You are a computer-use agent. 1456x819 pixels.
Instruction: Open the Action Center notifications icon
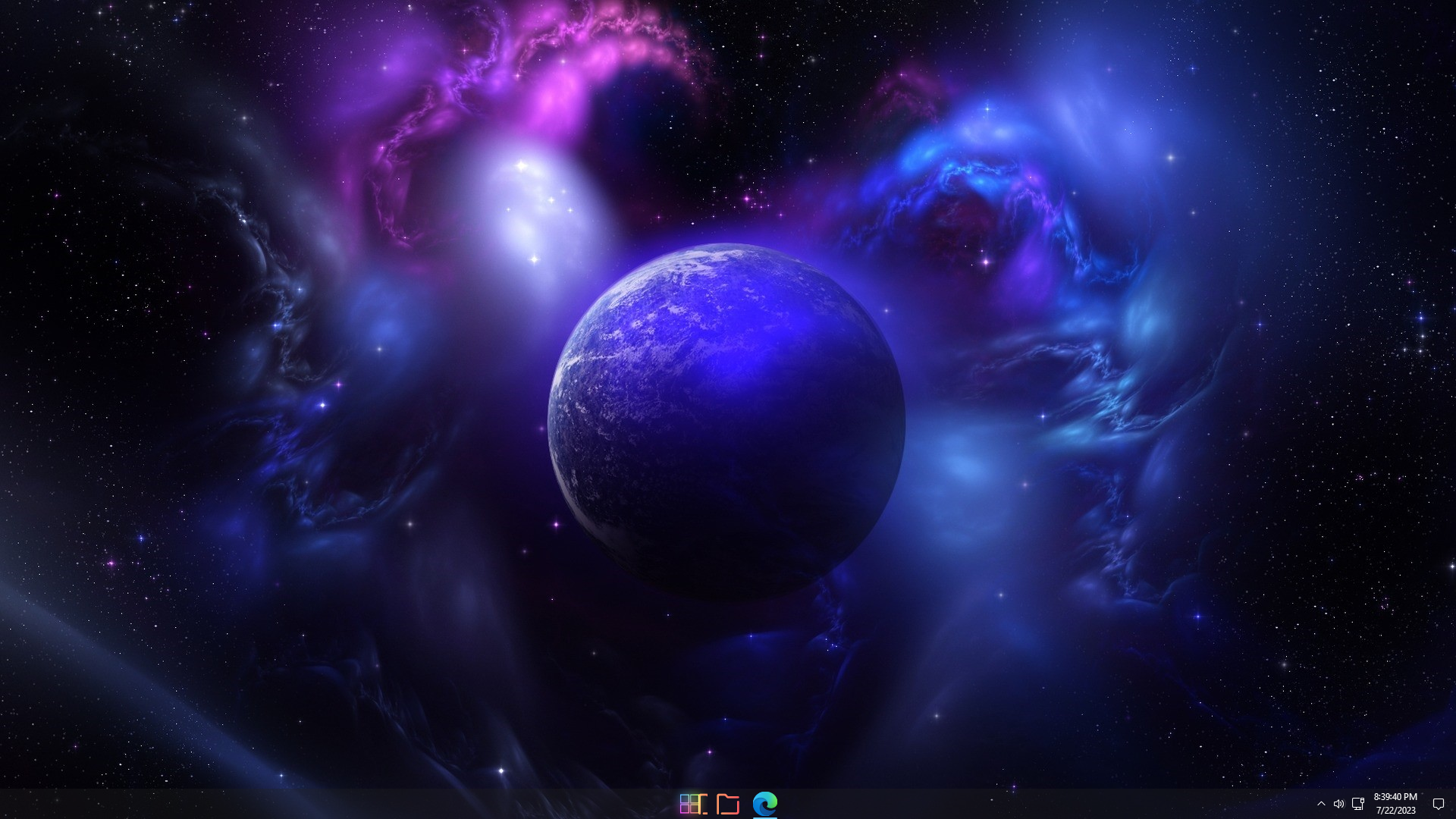point(1438,804)
